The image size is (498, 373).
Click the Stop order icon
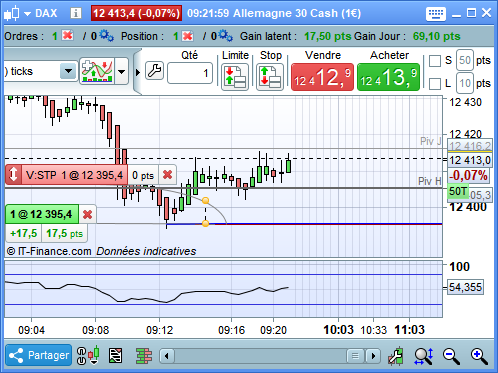tap(270, 77)
